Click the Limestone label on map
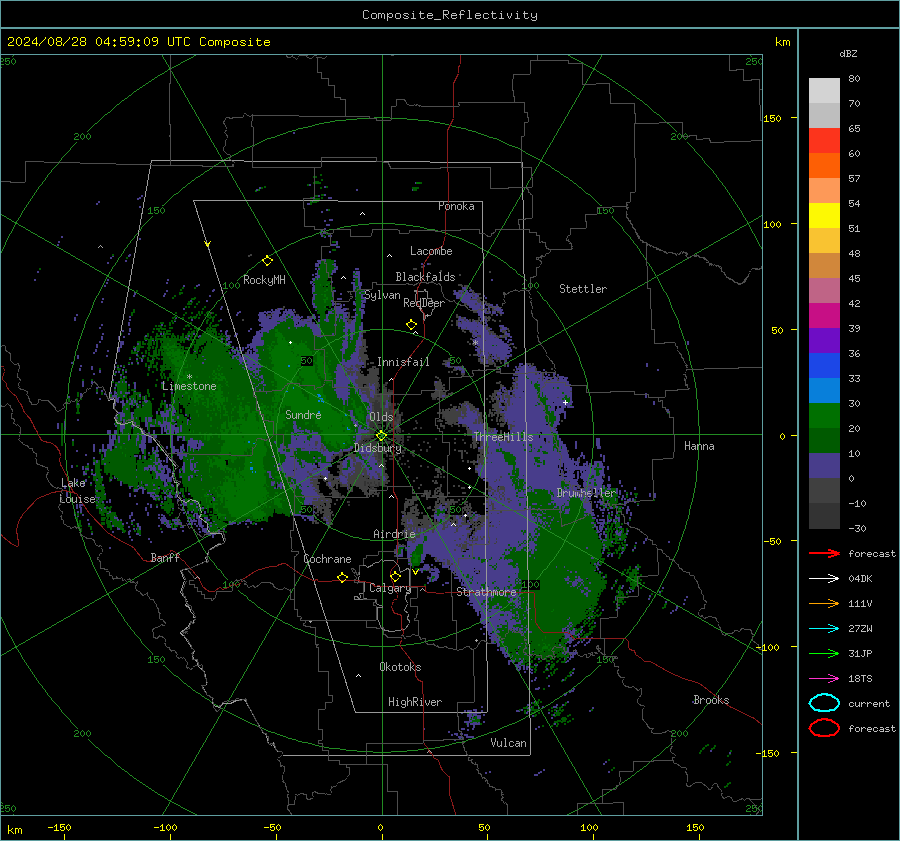 pos(189,386)
